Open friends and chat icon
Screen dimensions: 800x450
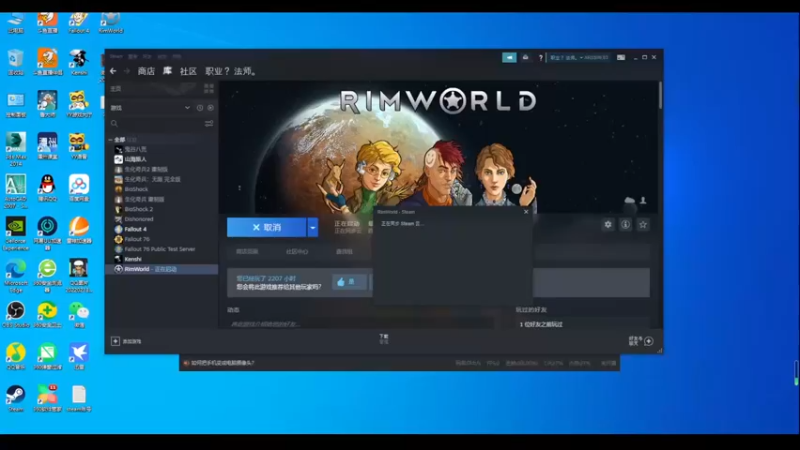[648, 341]
